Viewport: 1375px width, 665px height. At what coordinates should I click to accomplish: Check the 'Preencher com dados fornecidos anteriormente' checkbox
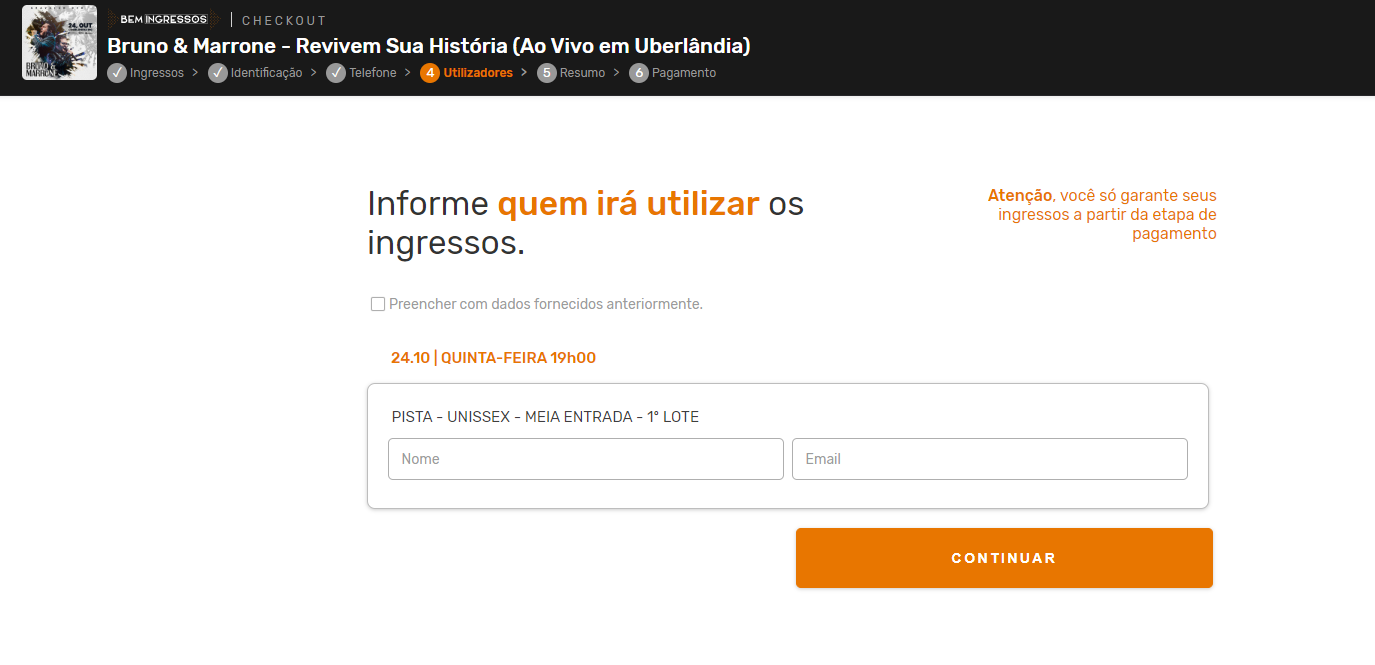[378, 304]
